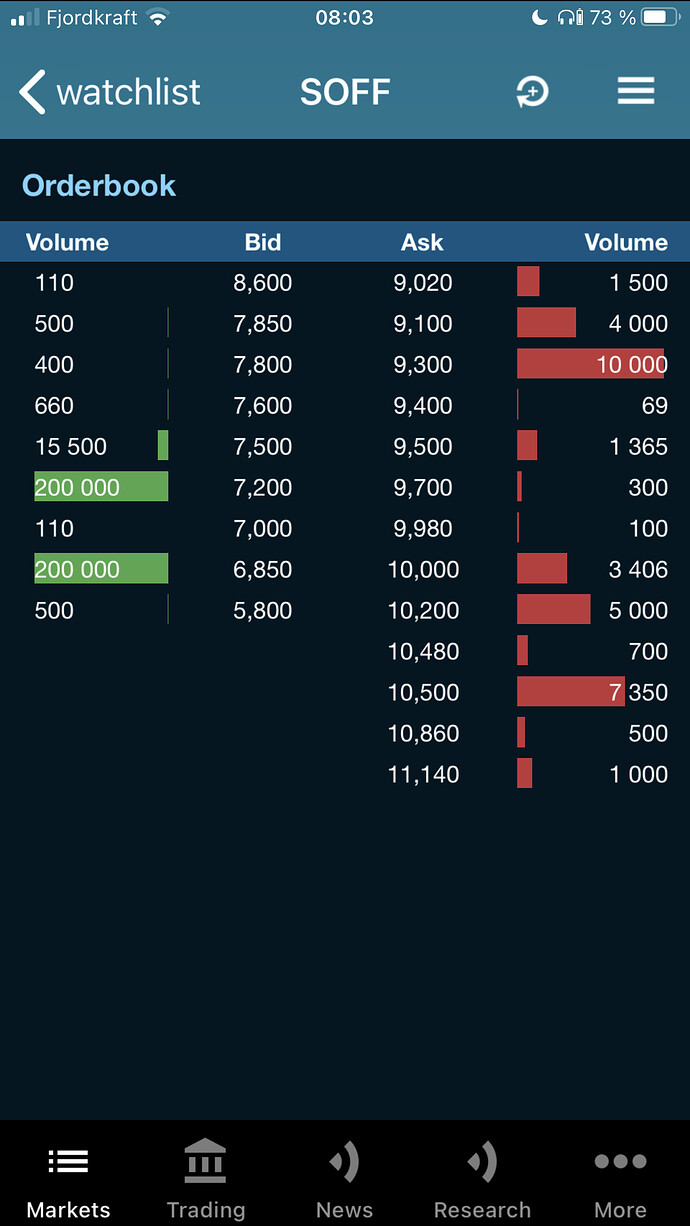Open the Markets tab list icon

[68, 1162]
